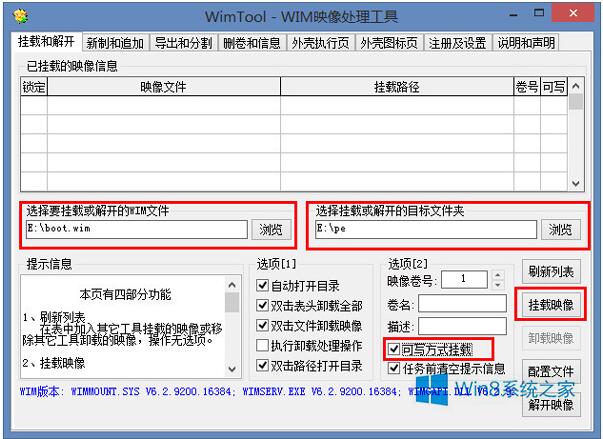
Task: Browse for the WIM file
Action: coord(271,229)
